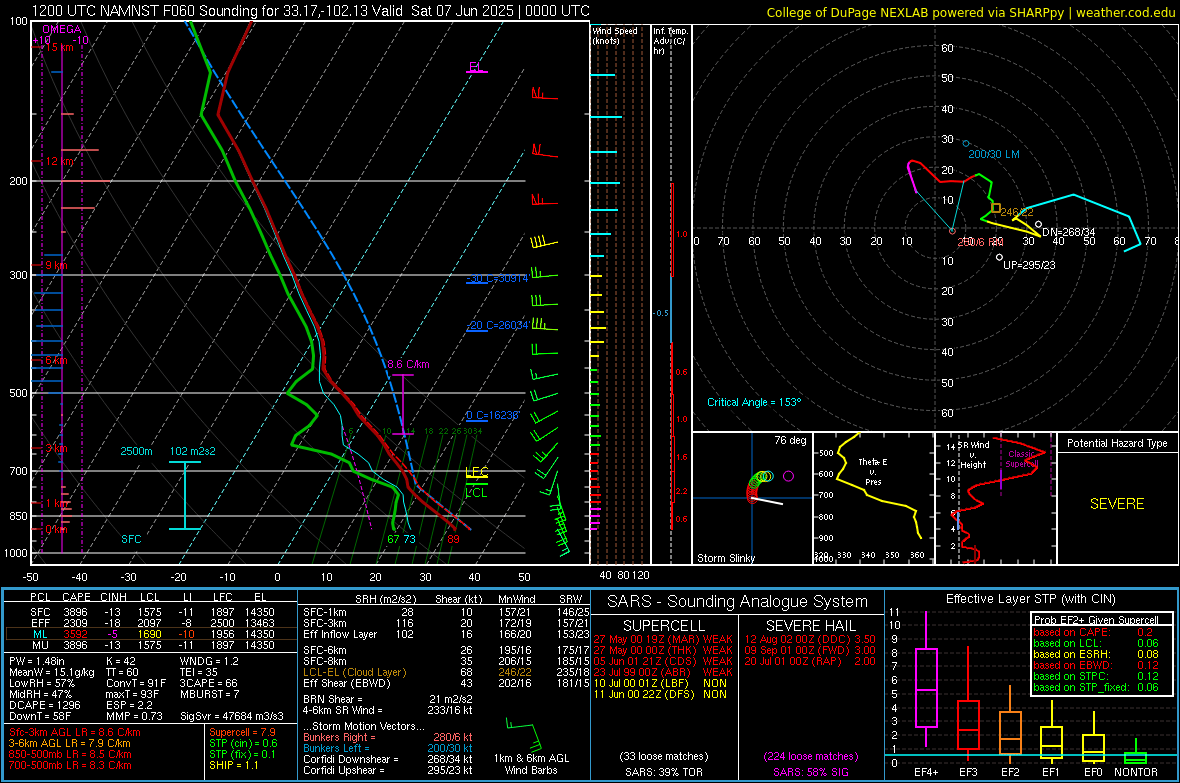Click the 6 km height marker
Viewport: 1180px width, 783px height.
[x=56, y=361]
